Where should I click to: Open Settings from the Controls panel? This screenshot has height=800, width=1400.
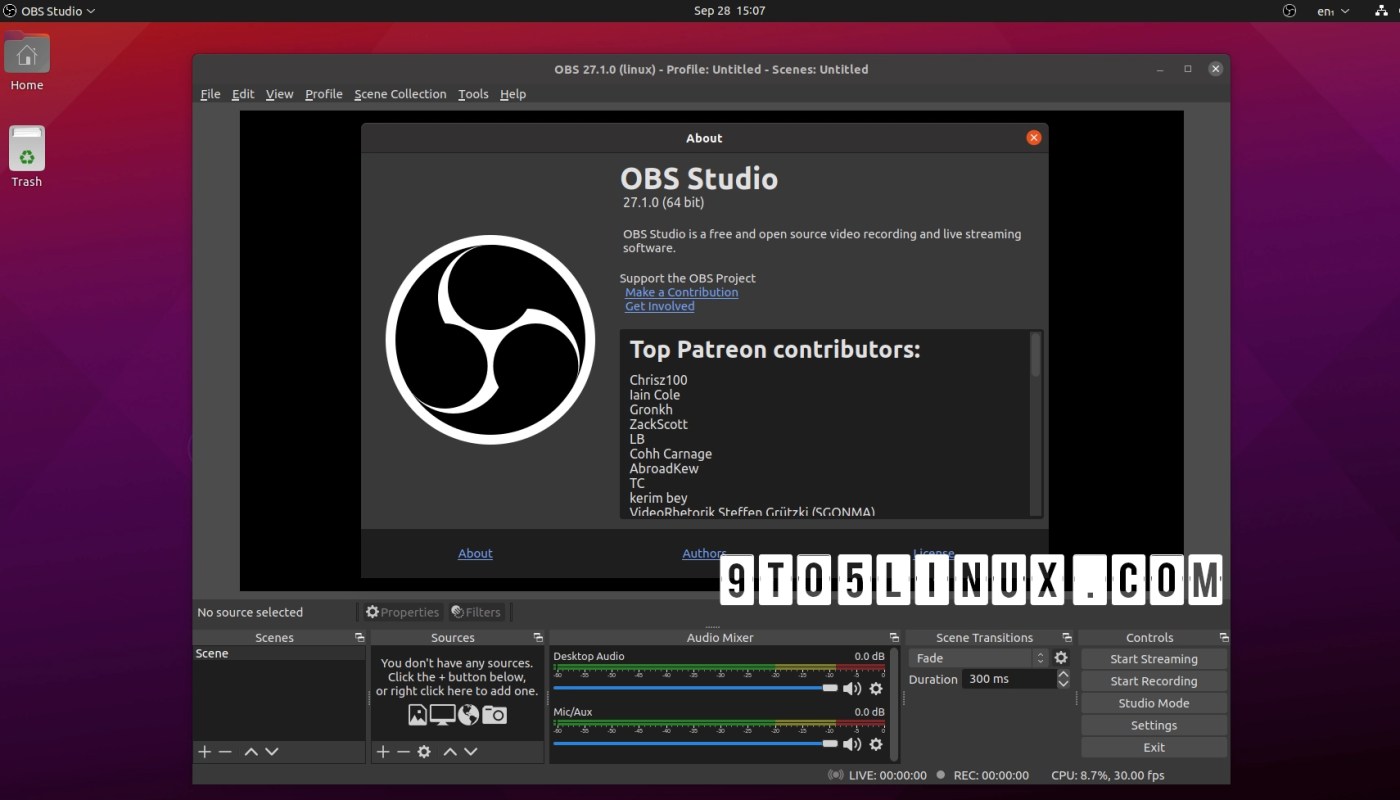pyautogui.click(x=1154, y=725)
